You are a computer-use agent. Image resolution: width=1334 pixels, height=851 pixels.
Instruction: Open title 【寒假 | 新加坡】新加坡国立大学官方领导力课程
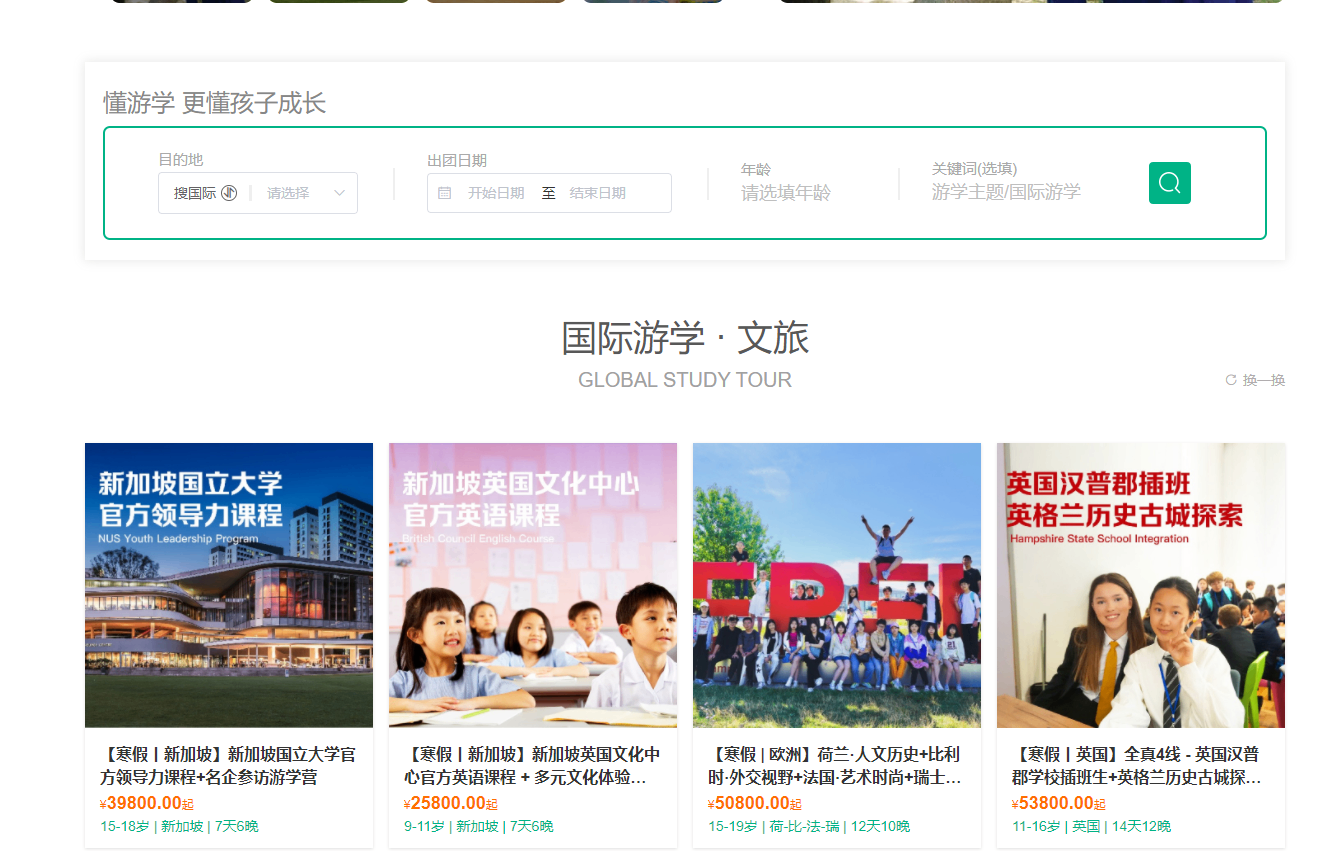tap(229, 765)
